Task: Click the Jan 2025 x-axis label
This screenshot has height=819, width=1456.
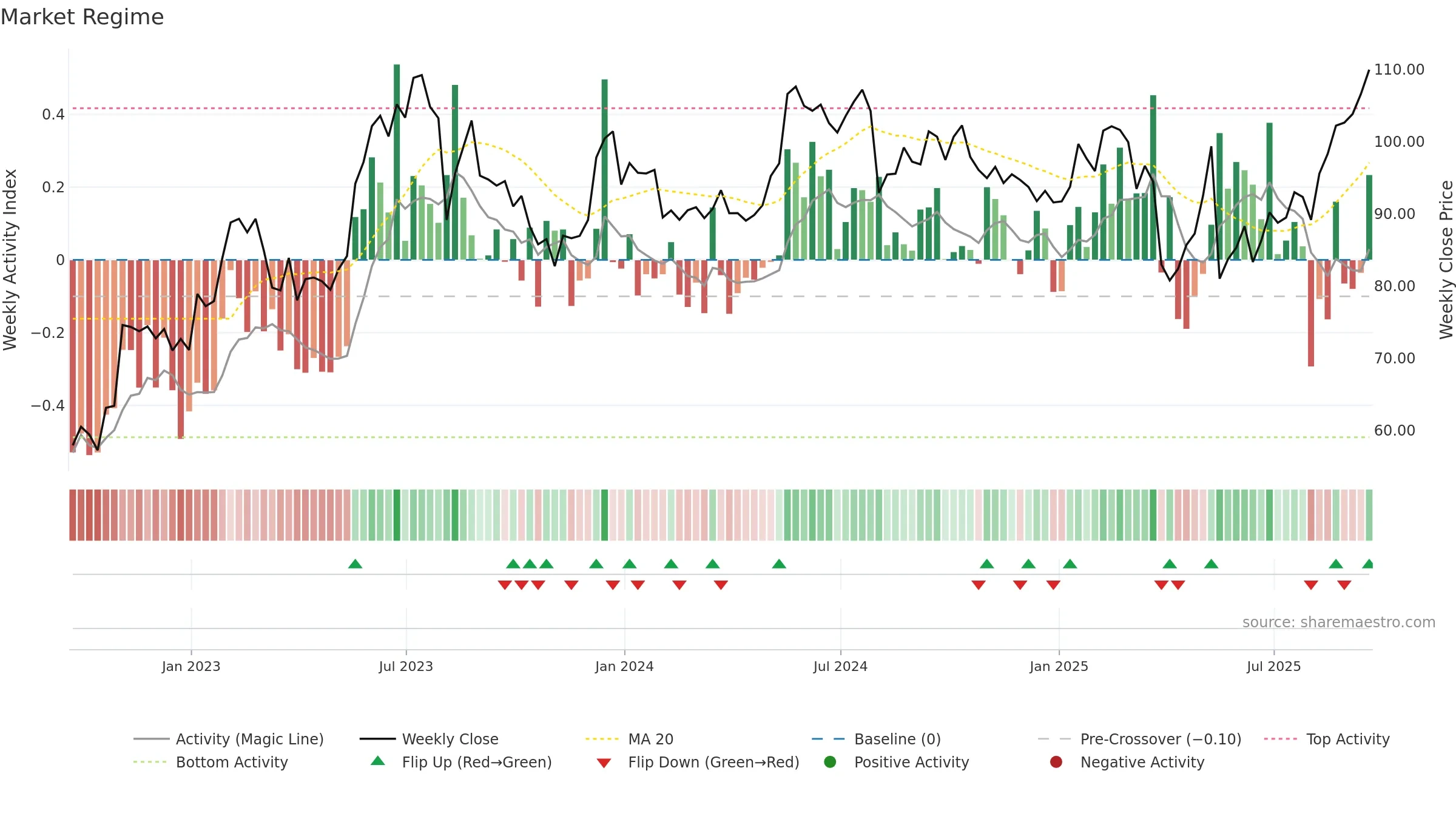Action: (1059, 666)
